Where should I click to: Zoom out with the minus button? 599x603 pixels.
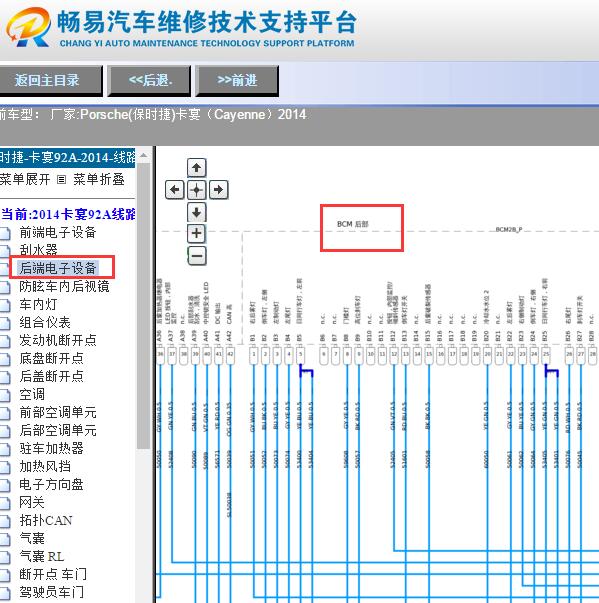click(x=196, y=256)
